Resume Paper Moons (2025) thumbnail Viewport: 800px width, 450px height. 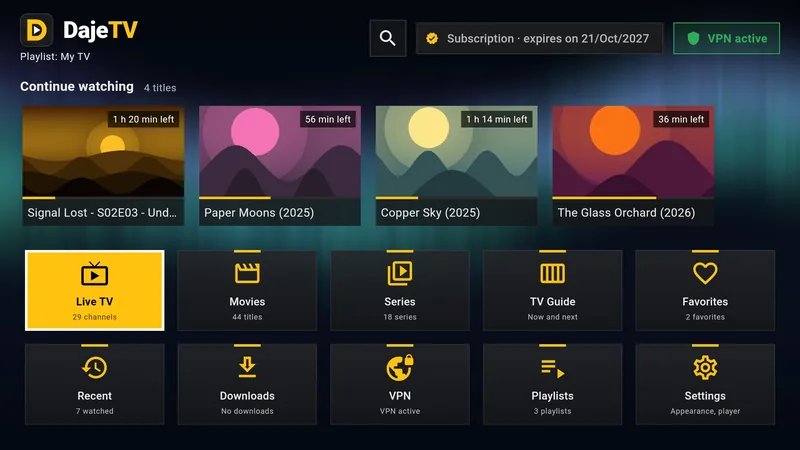tap(280, 151)
